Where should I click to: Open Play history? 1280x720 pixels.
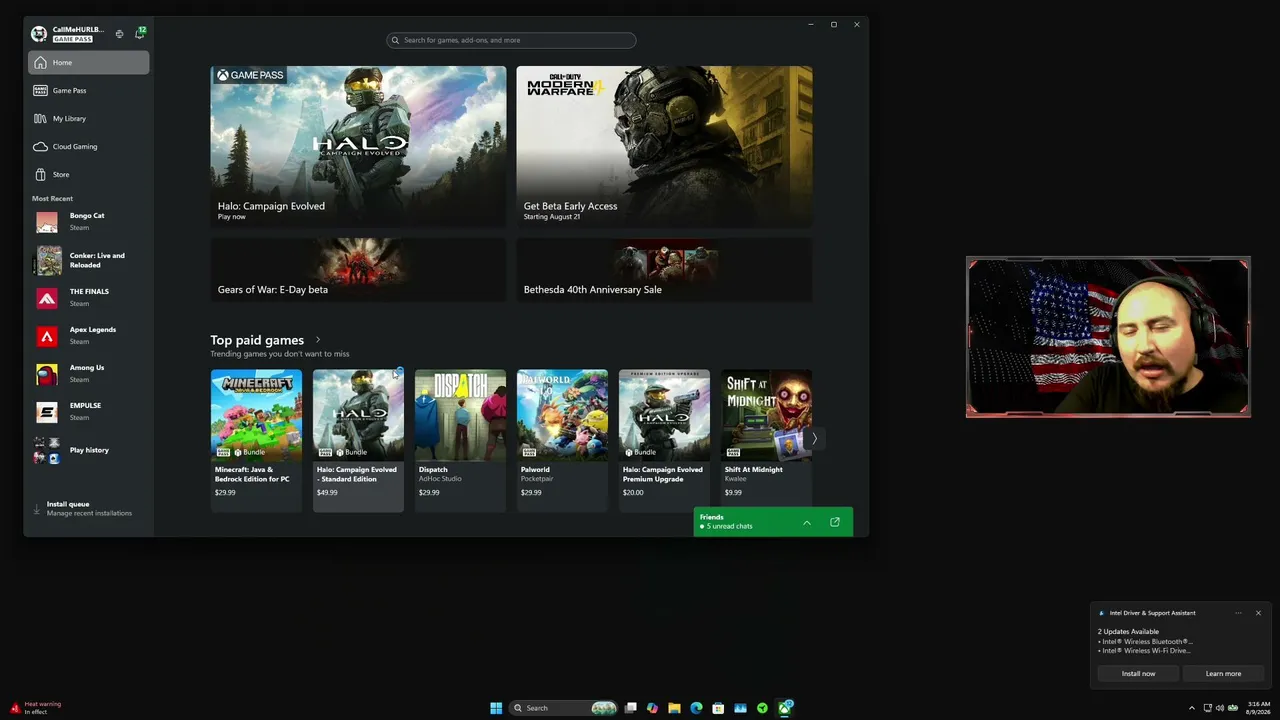pyautogui.click(x=89, y=450)
